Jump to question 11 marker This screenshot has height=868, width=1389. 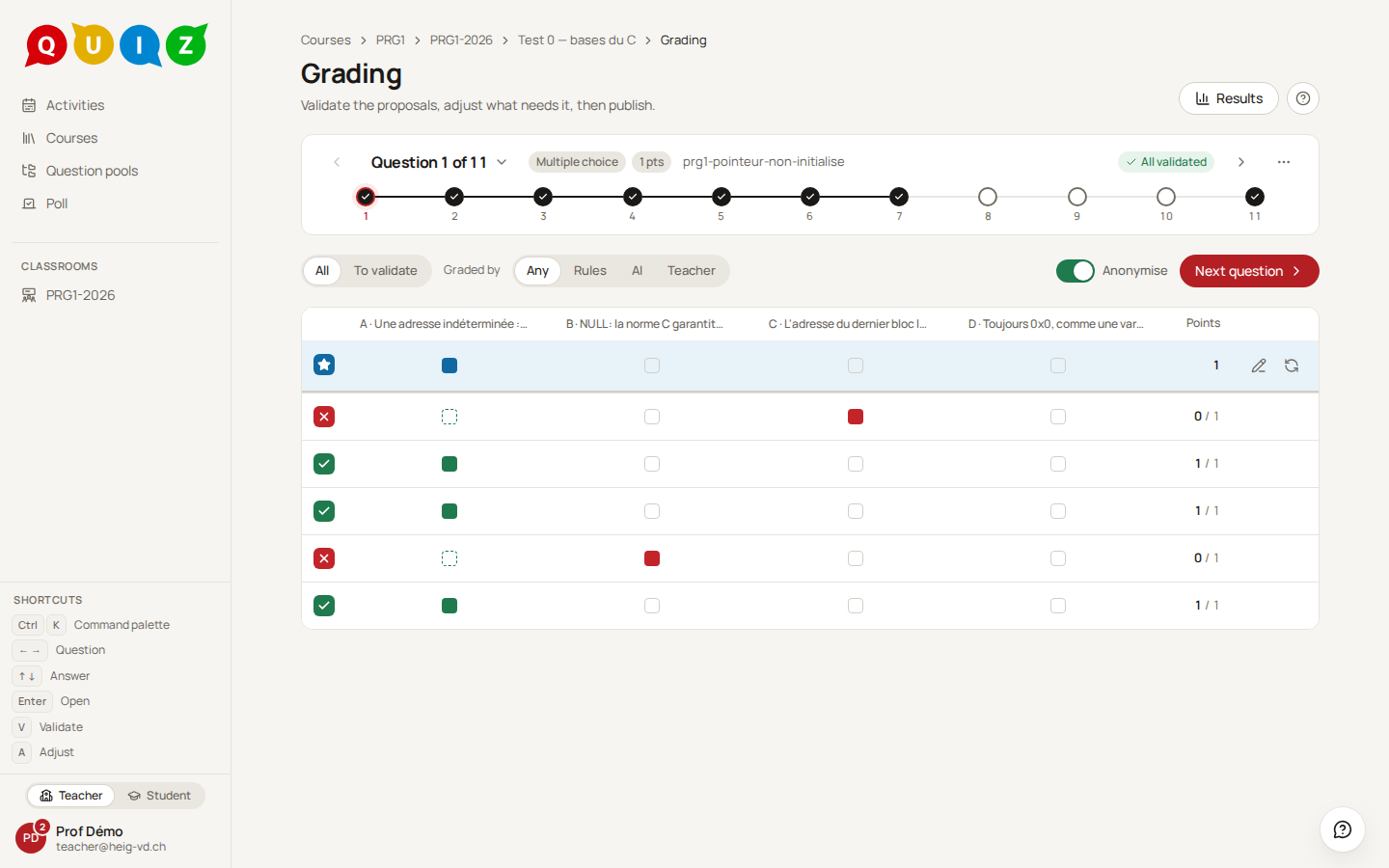[x=1255, y=197]
